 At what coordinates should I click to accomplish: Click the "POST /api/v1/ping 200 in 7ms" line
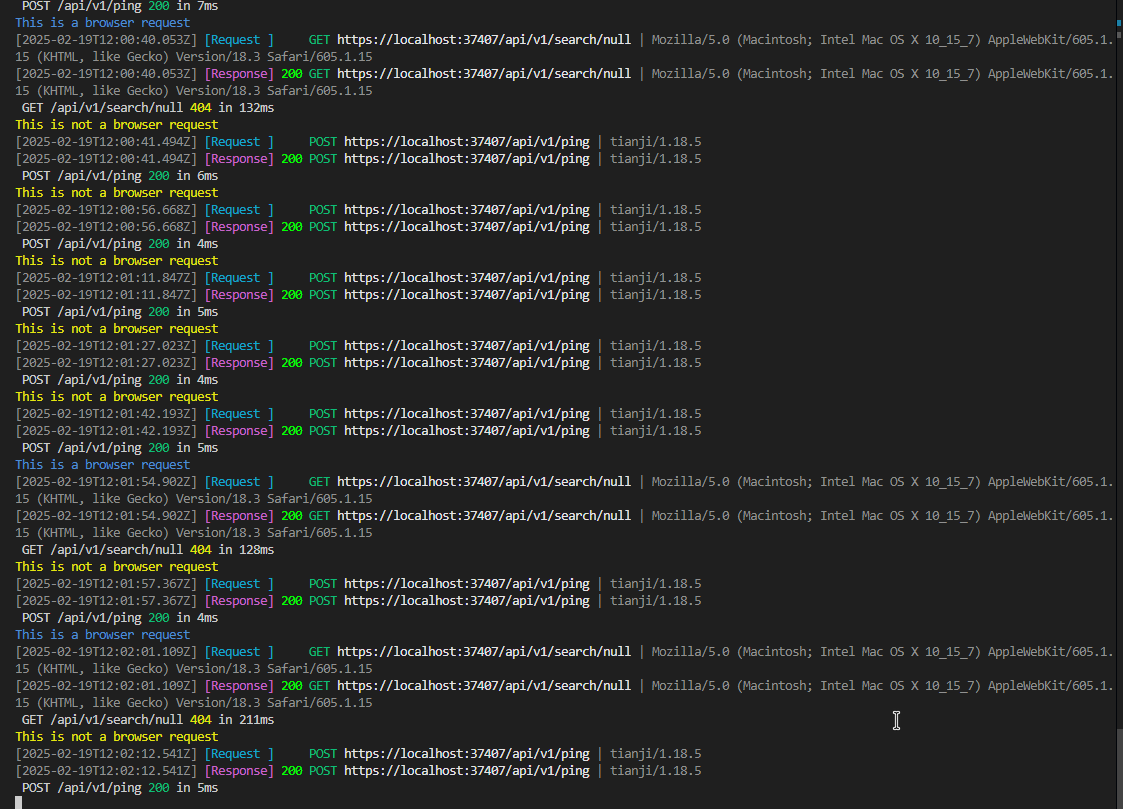pos(120,6)
